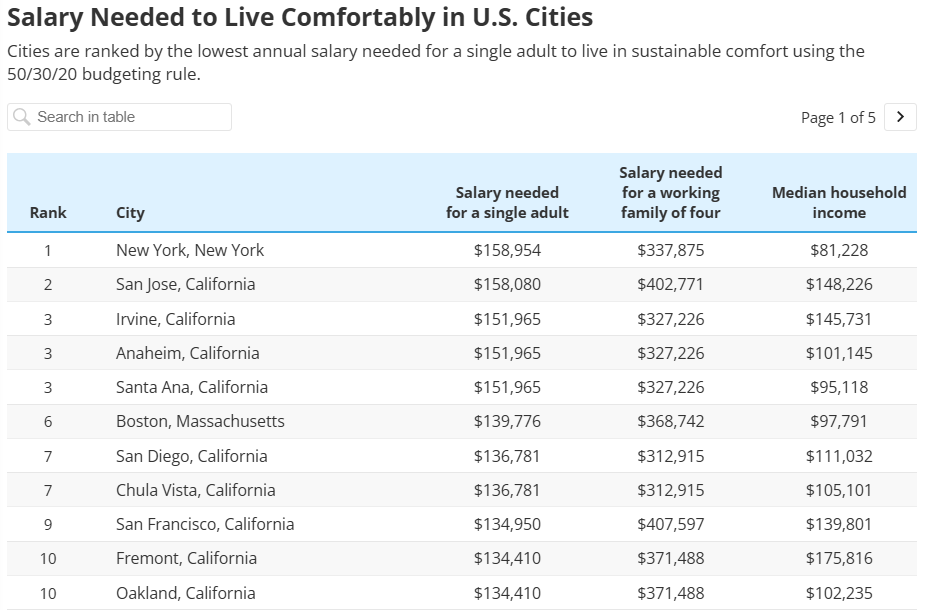The height and width of the screenshot is (610, 928).
Task: Focus the Search in table field
Action: tap(130, 117)
